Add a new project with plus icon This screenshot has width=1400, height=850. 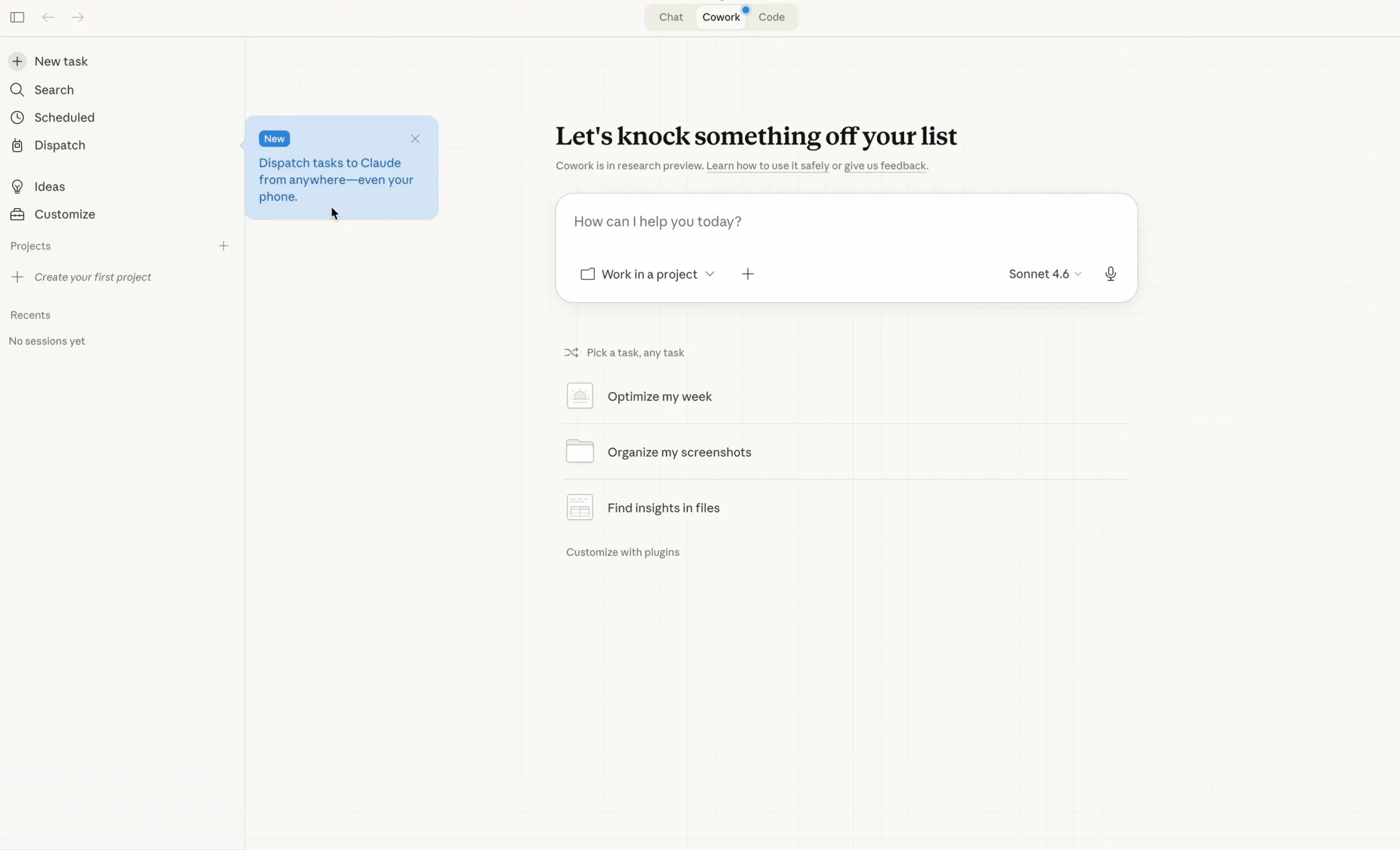223,246
